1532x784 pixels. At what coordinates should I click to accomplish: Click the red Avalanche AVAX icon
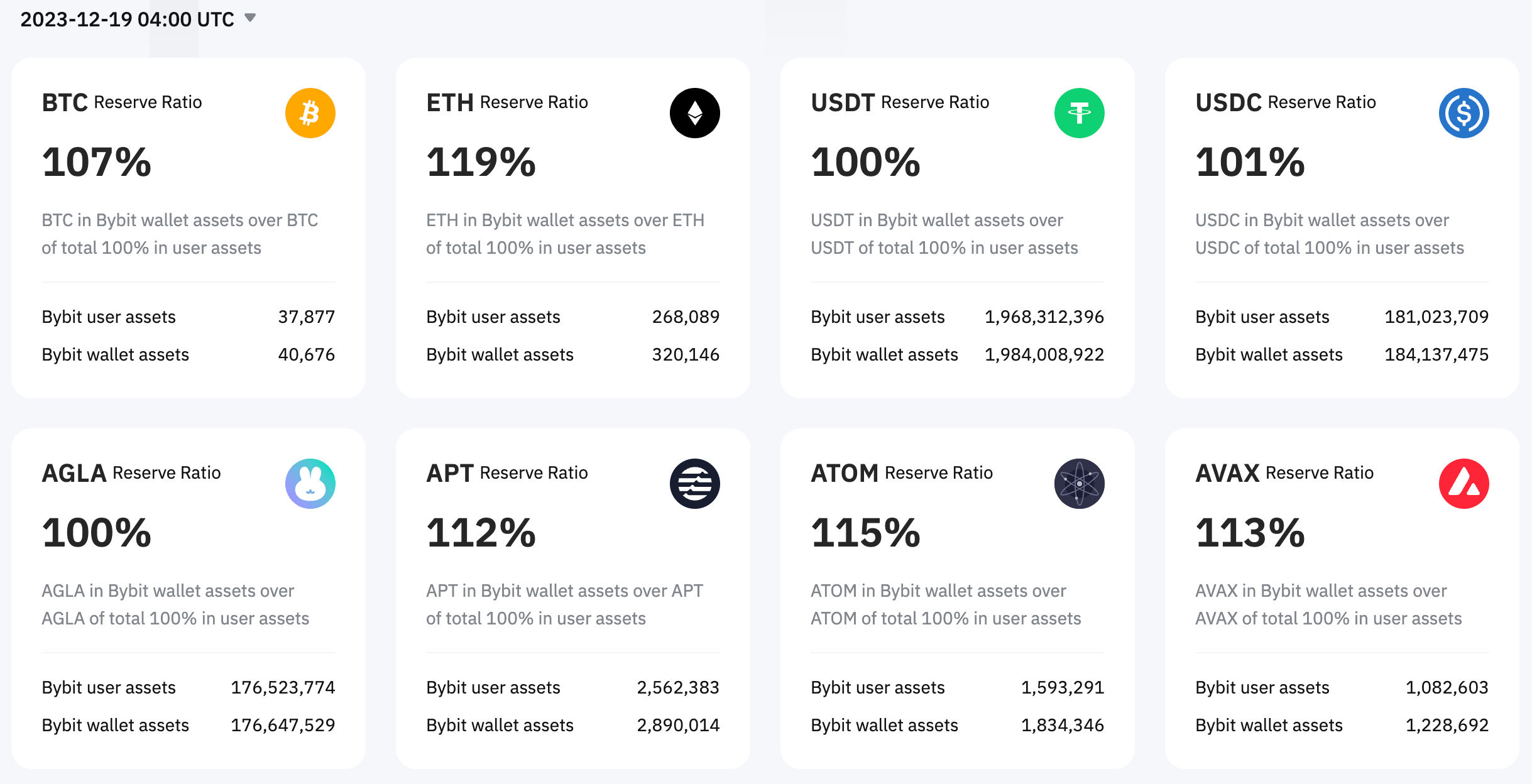coord(1464,484)
